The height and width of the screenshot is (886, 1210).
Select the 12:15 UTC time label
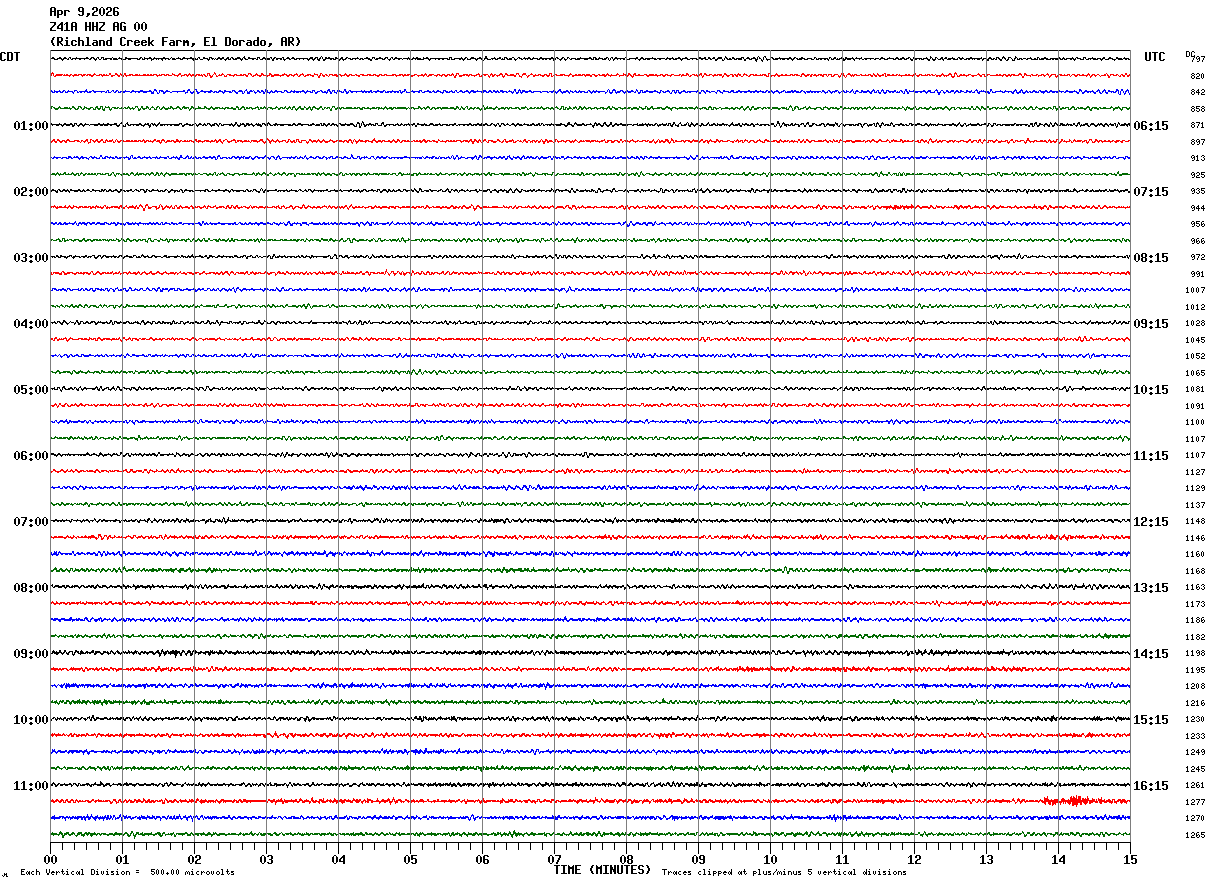1150,522
